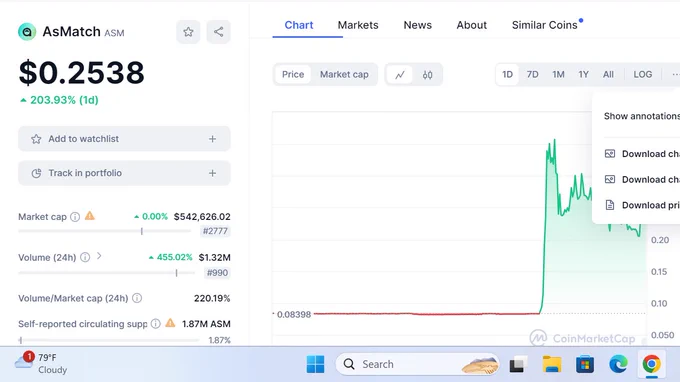Open the About tab

pyautogui.click(x=471, y=25)
